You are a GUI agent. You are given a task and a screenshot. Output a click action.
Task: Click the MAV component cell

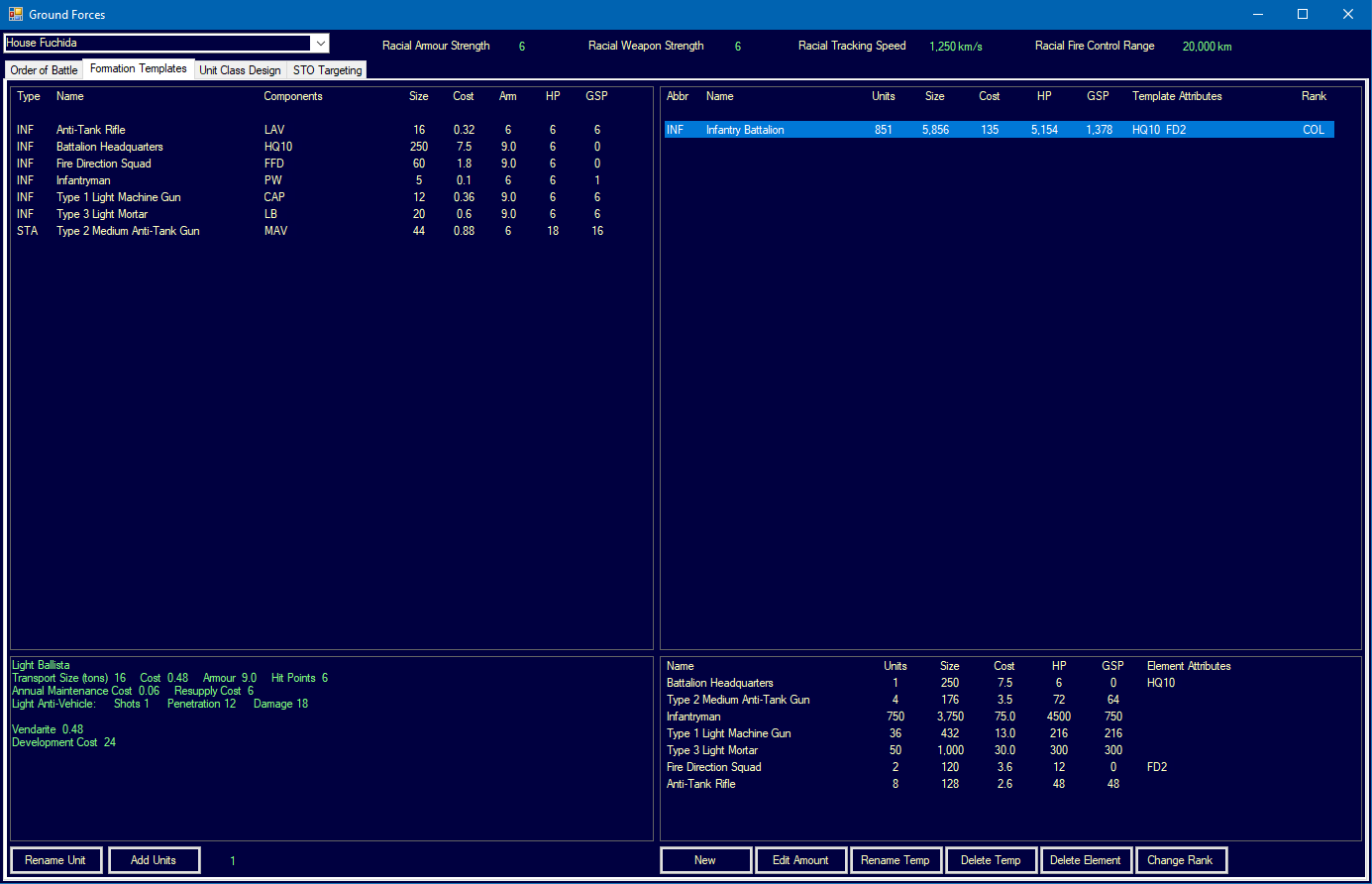(275, 231)
